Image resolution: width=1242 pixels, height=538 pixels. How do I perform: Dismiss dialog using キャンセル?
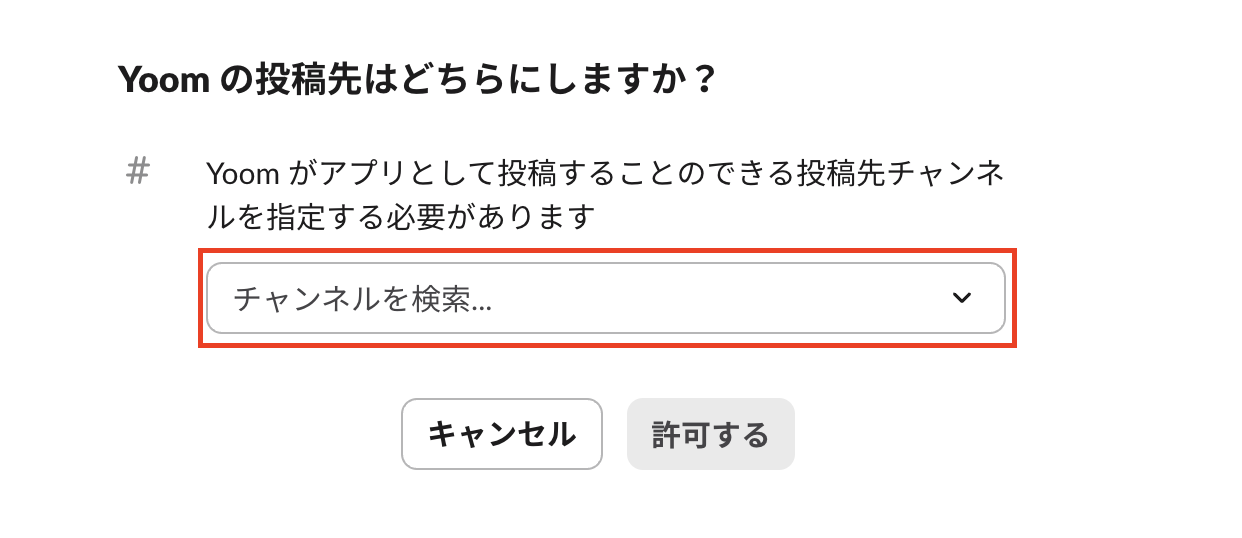pyautogui.click(x=502, y=434)
